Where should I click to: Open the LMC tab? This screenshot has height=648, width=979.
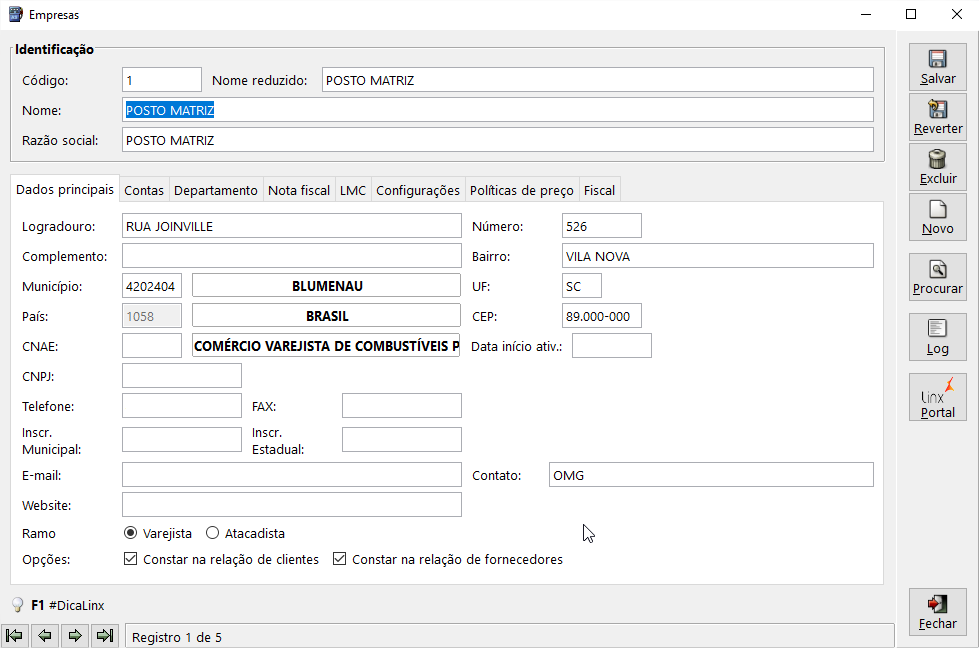tap(353, 190)
